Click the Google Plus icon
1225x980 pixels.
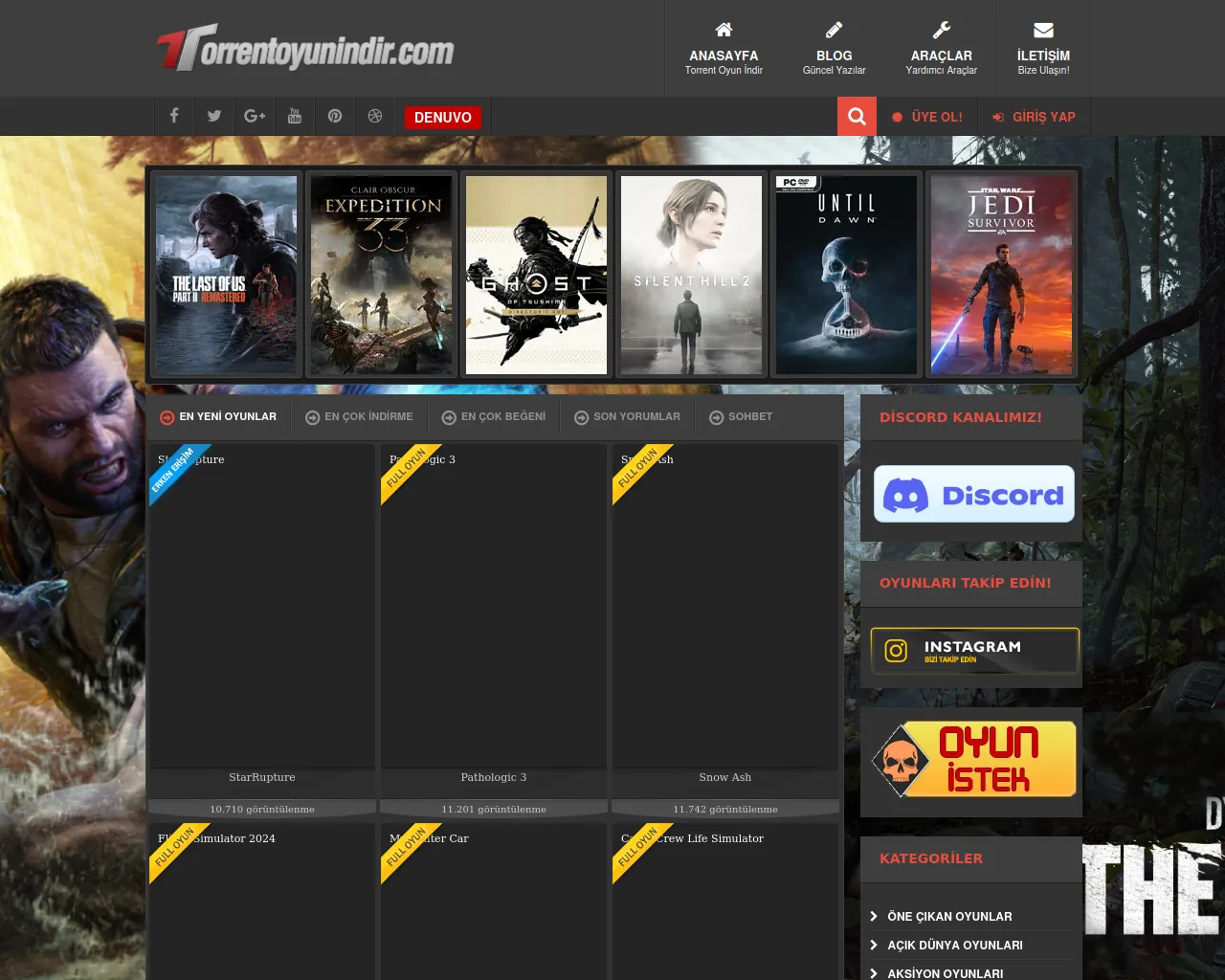tap(254, 116)
